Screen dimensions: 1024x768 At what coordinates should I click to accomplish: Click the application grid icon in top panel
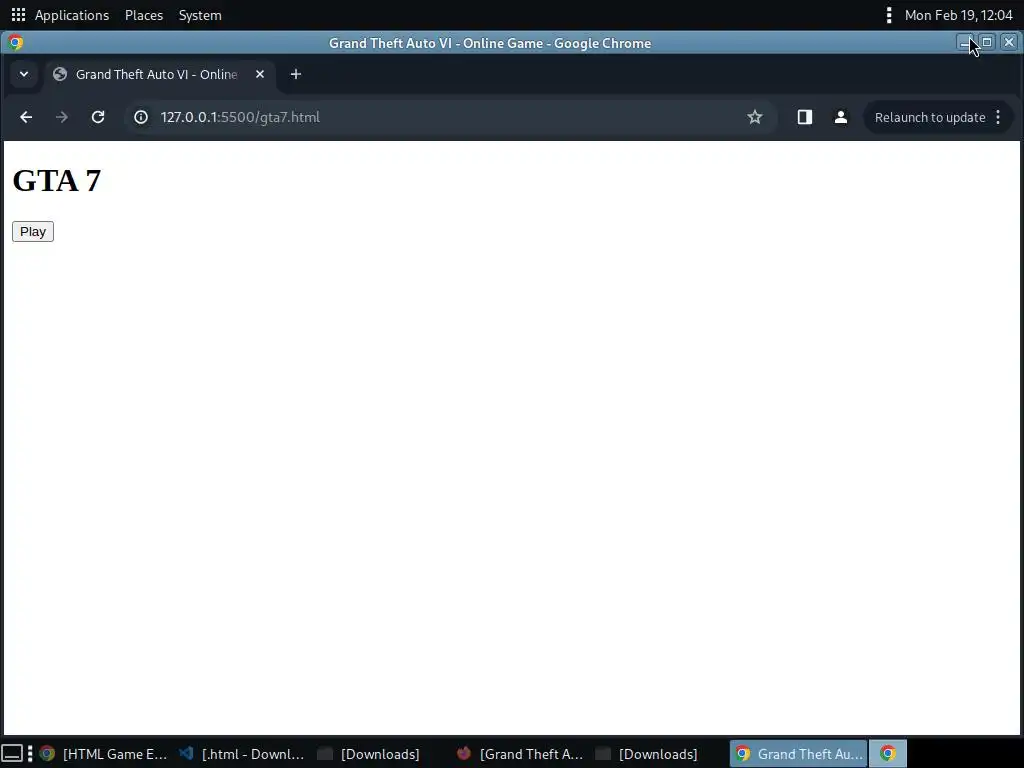pos(18,14)
